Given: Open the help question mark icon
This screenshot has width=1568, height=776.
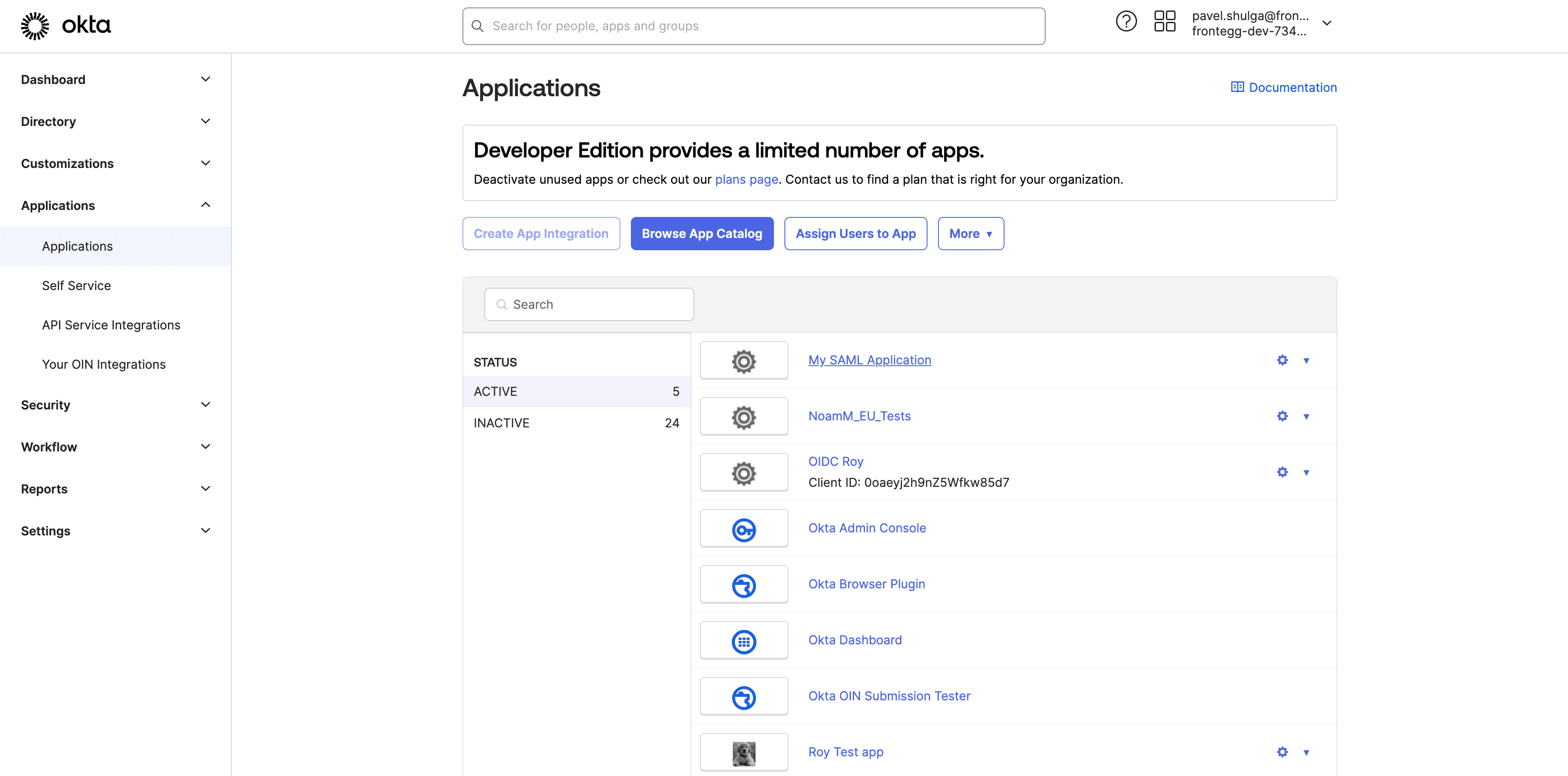Looking at the screenshot, I should [1126, 22].
